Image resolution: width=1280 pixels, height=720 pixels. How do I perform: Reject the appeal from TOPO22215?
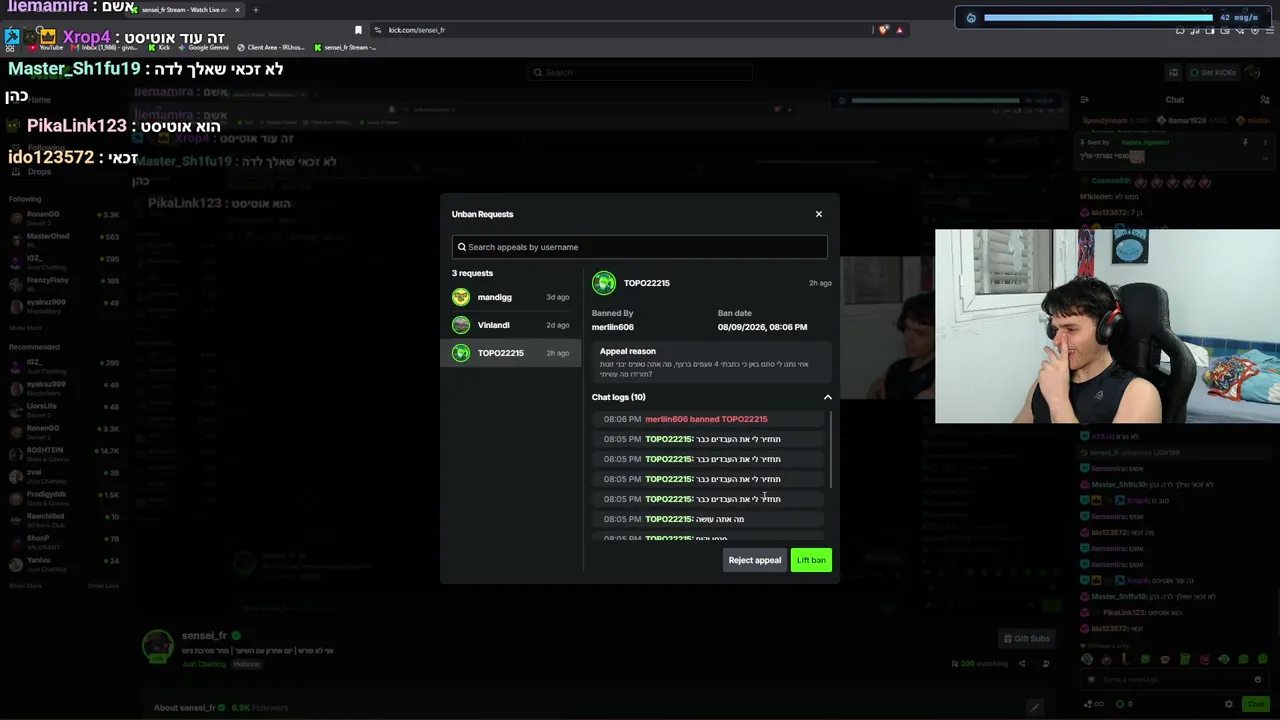pyautogui.click(x=754, y=560)
